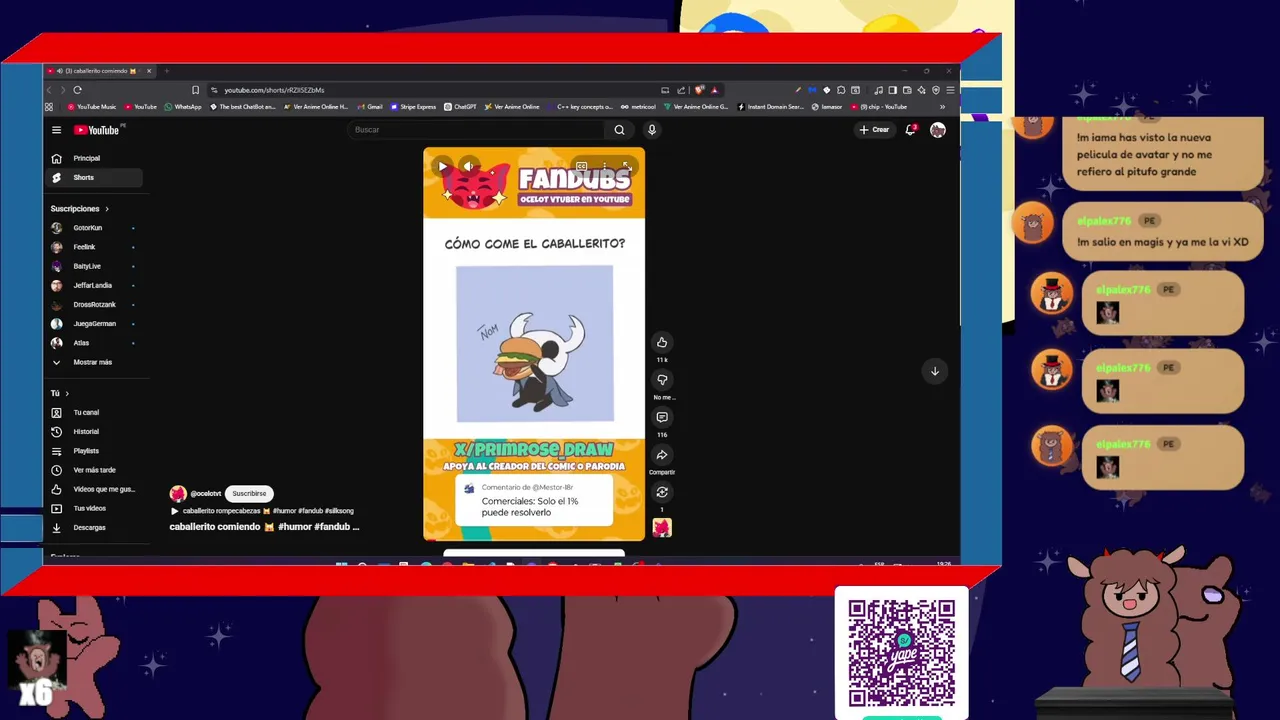Open the YouTube Music bookmark
The width and height of the screenshot is (1280, 720).
[x=92, y=107]
